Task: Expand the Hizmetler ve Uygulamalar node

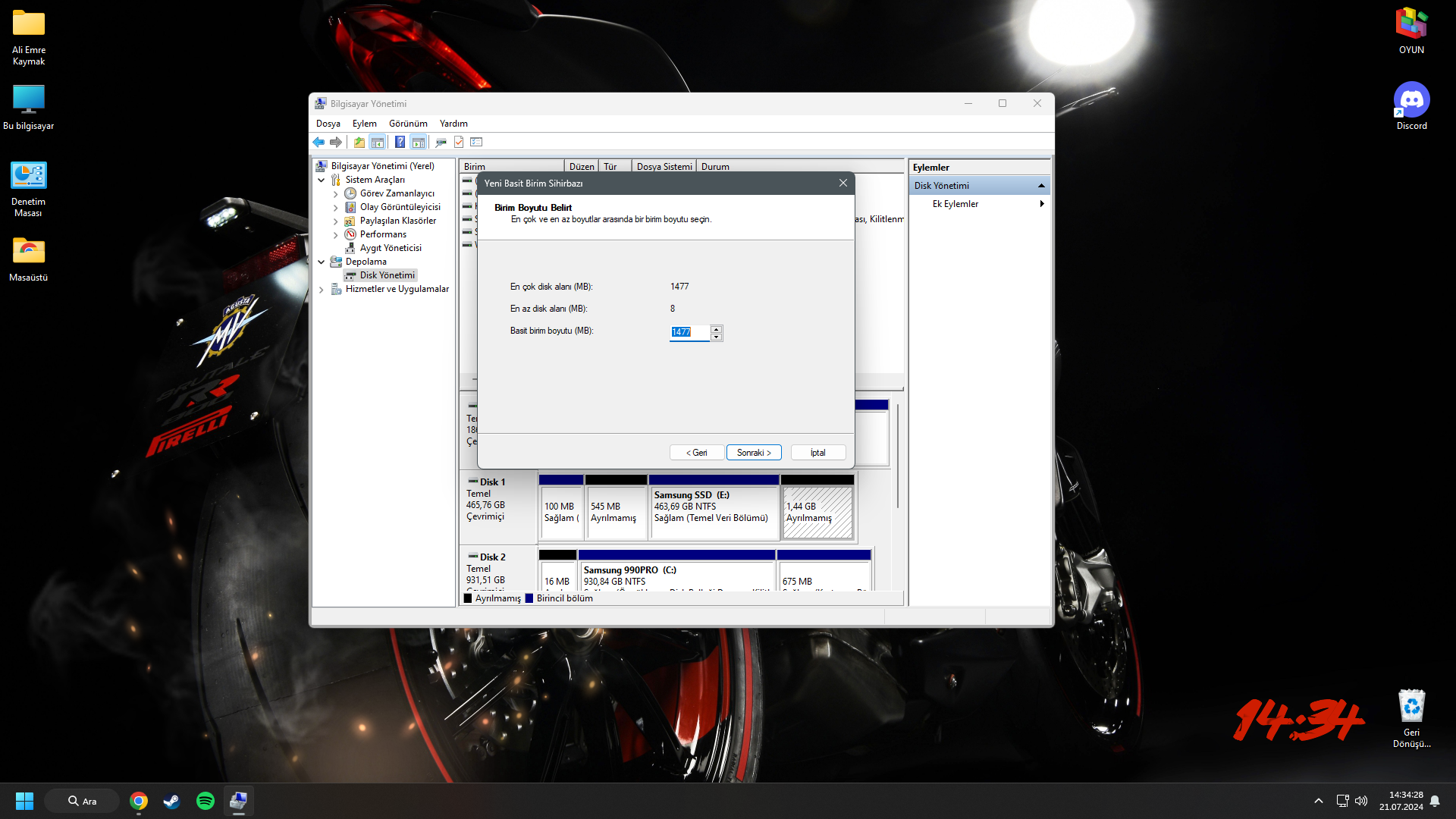Action: click(322, 290)
